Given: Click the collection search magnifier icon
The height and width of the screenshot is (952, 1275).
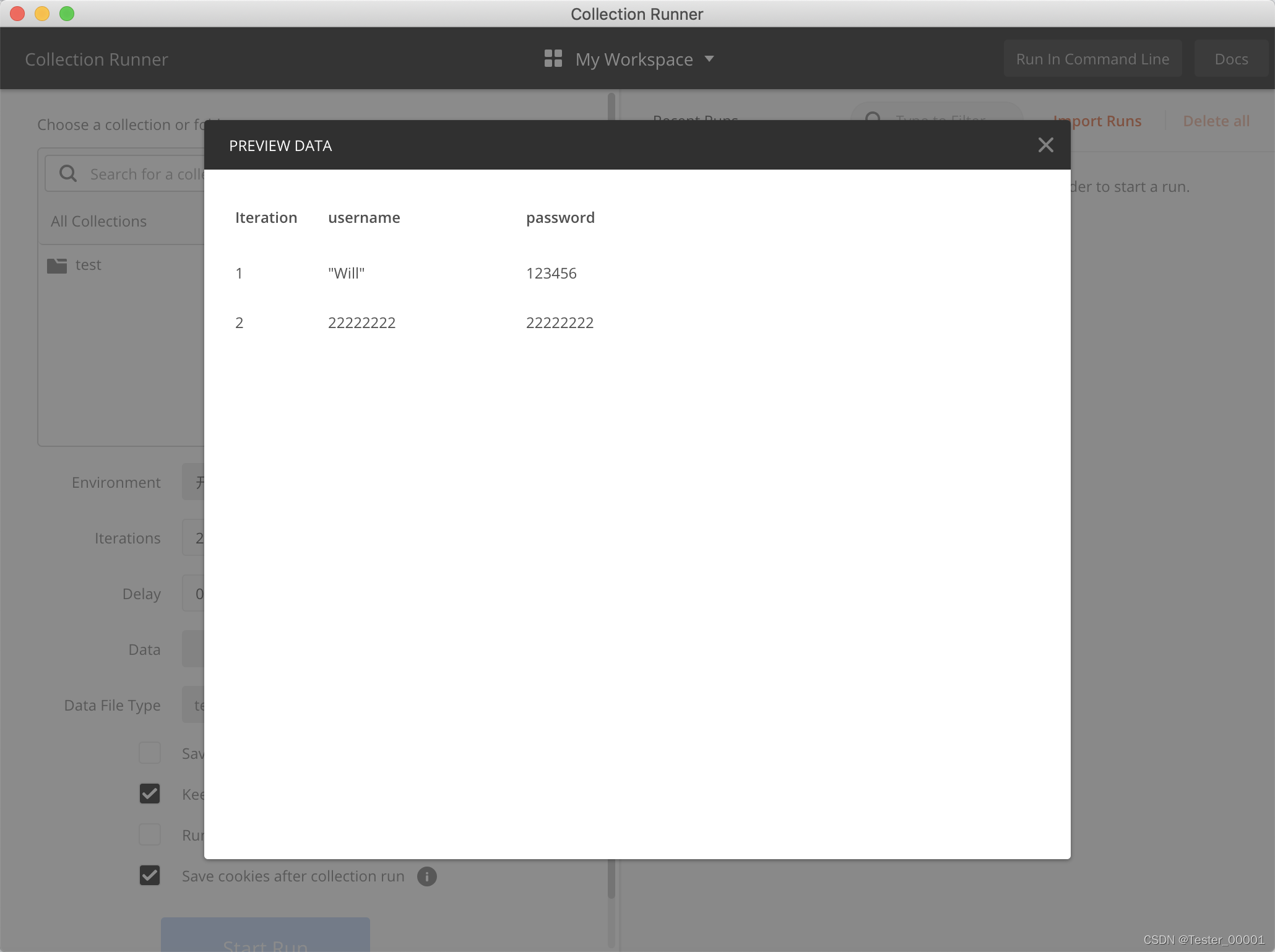Looking at the screenshot, I should [68, 174].
